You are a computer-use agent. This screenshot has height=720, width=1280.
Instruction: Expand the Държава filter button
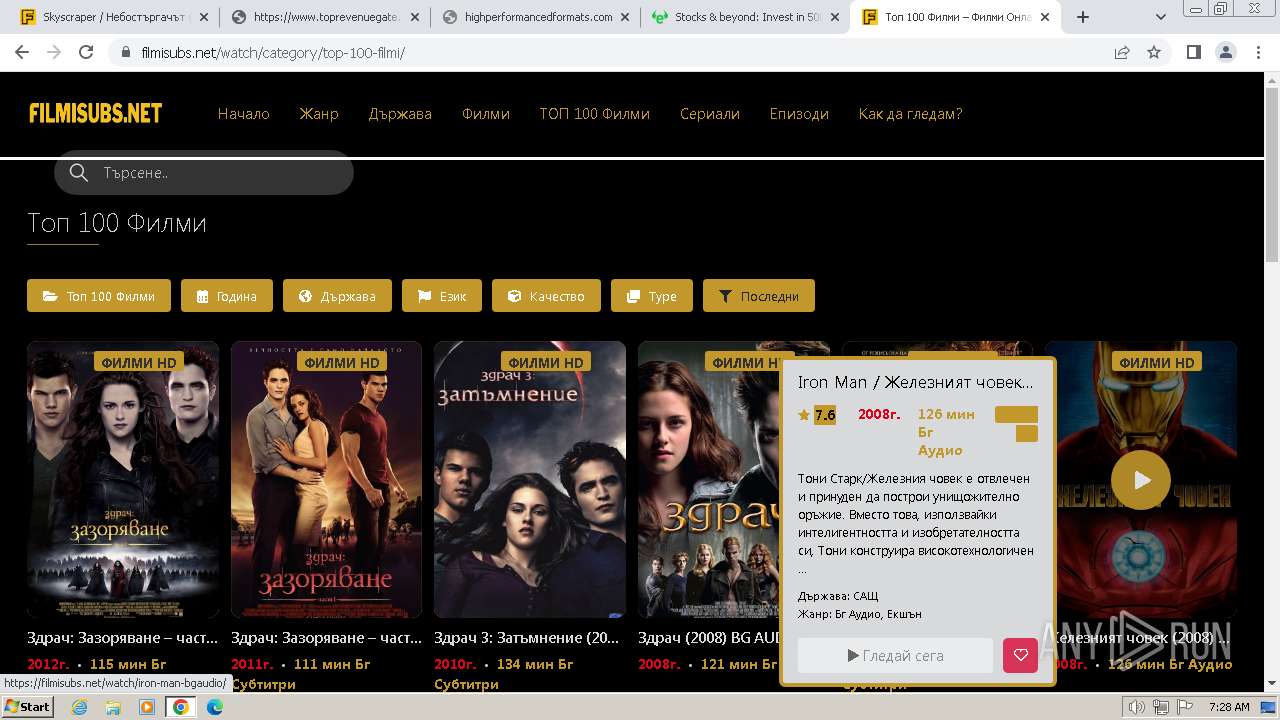click(337, 296)
